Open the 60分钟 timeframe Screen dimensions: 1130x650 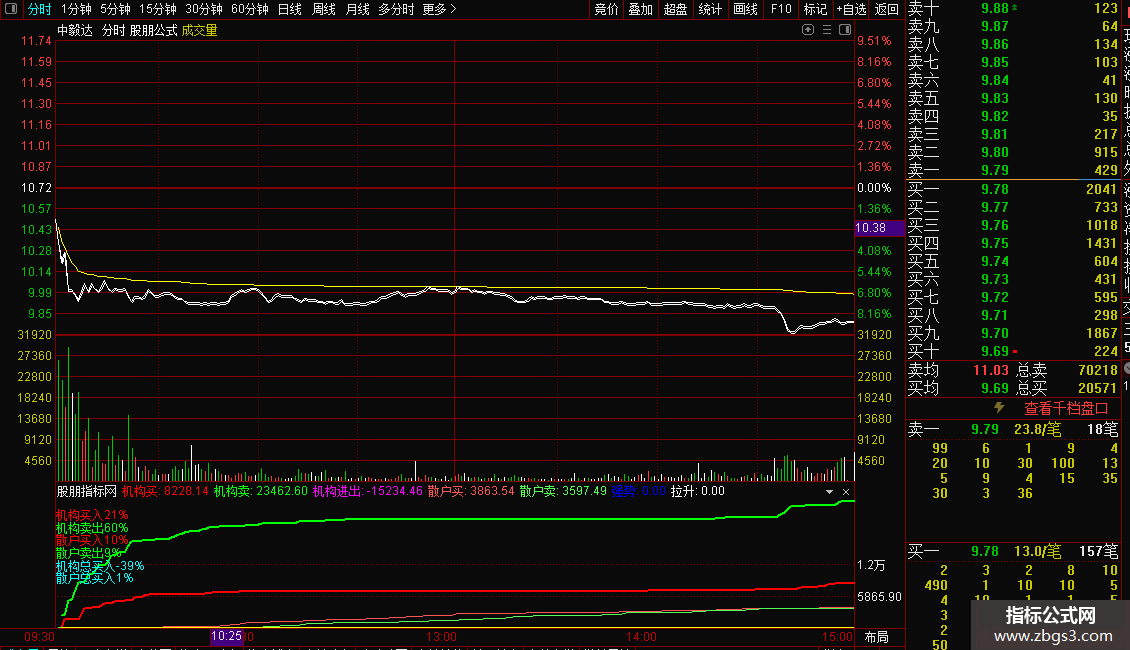[249, 9]
